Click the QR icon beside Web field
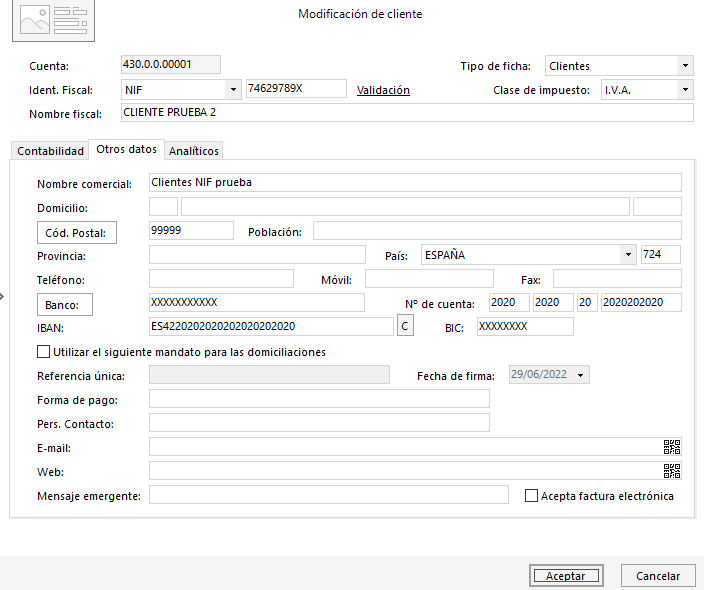704x590 pixels. coord(672,471)
